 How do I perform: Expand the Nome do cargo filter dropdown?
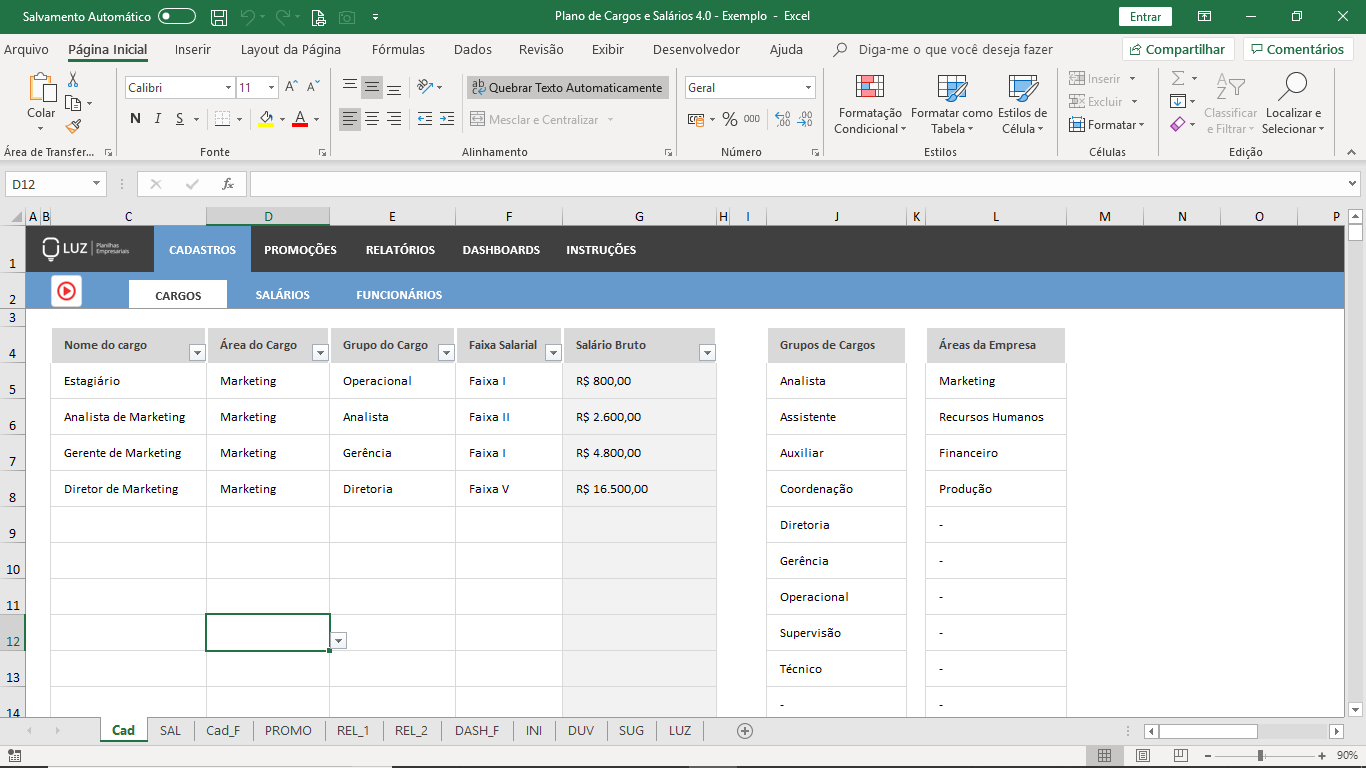click(196, 352)
